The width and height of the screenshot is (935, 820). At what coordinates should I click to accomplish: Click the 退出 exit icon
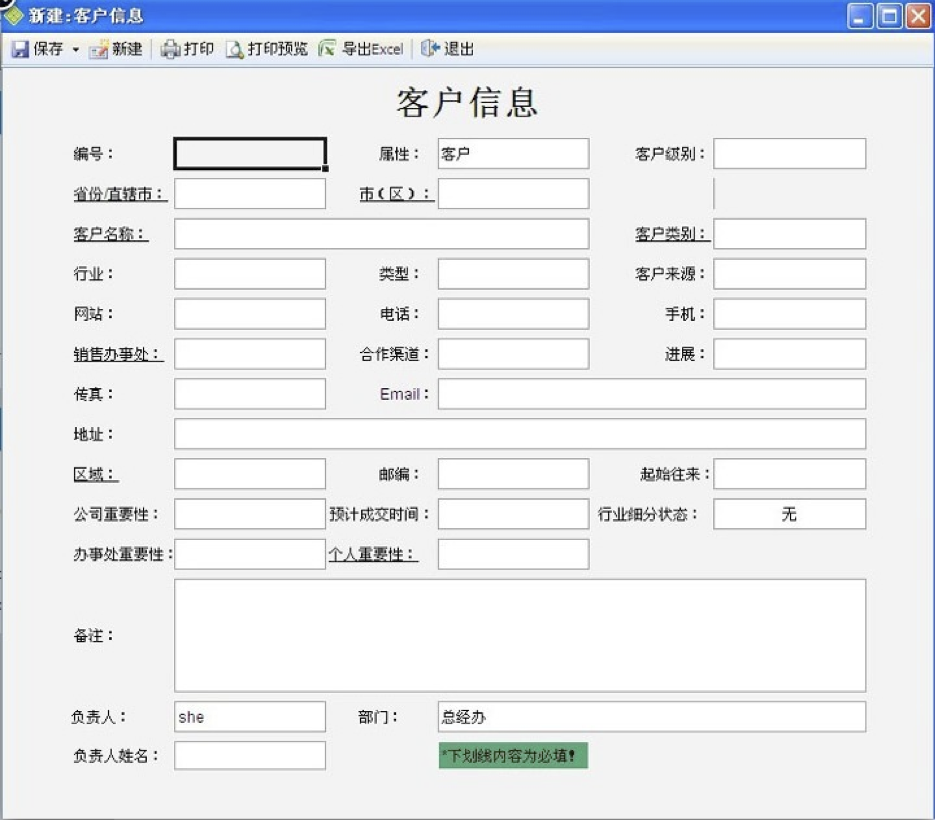click(x=430, y=49)
